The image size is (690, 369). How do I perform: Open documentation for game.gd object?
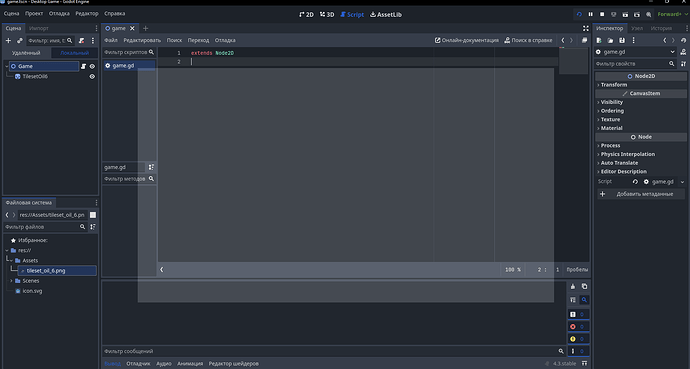pyautogui.click(x=683, y=52)
